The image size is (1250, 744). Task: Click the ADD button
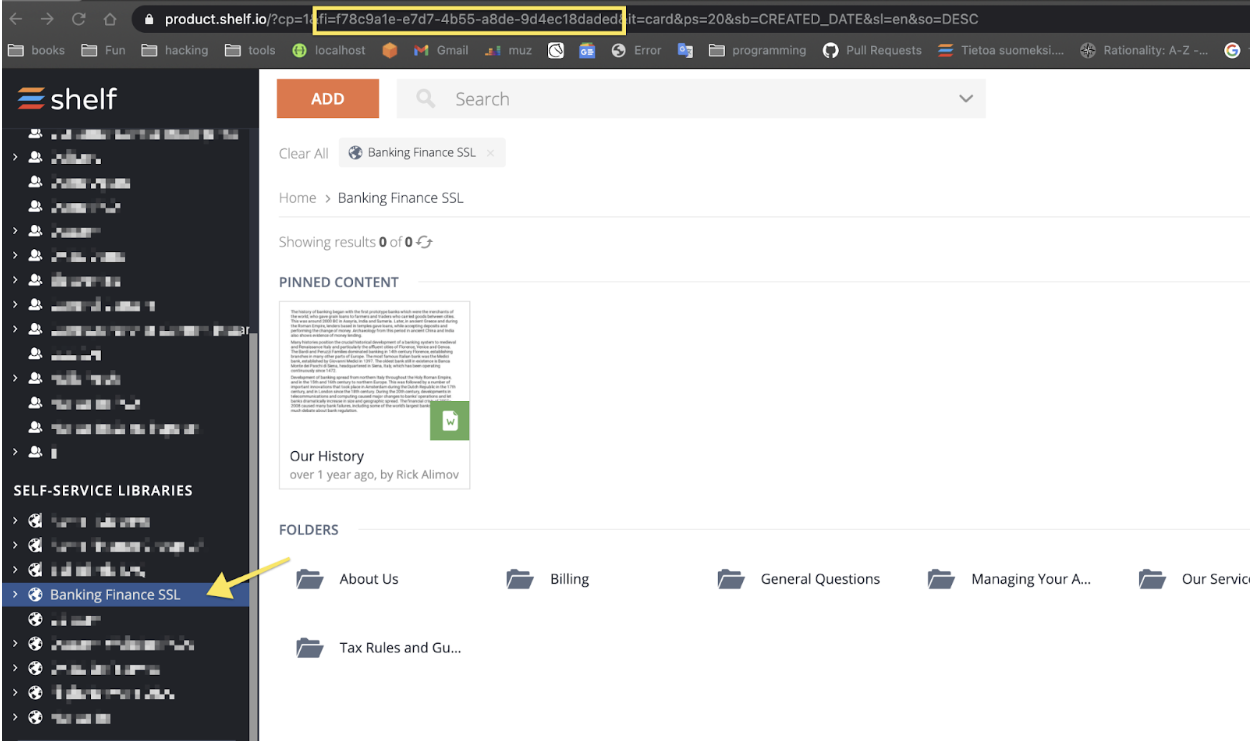[x=328, y=98]
